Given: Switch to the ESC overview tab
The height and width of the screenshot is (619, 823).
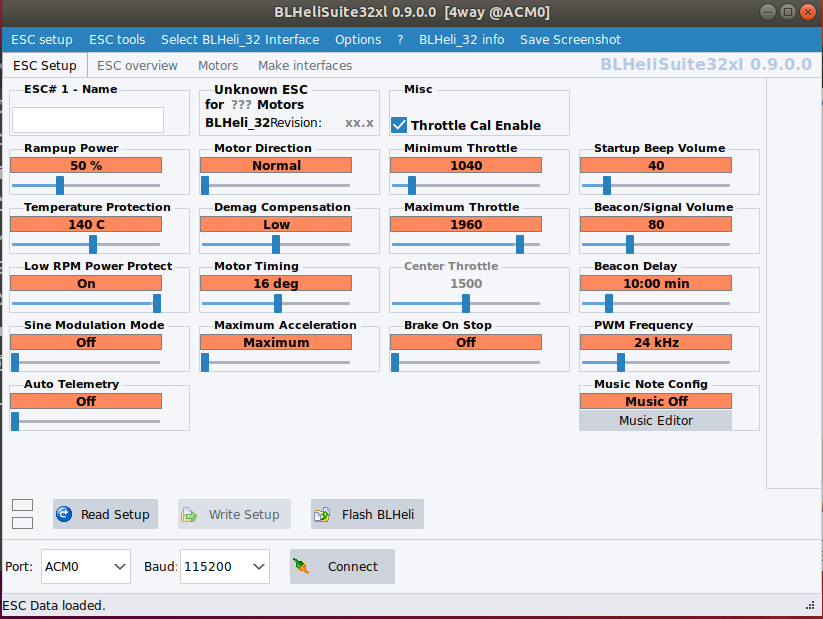Looking at the screenshot, I should tap(137, 66).
